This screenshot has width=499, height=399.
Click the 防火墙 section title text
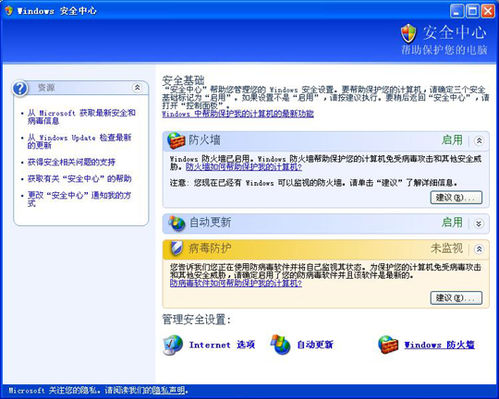(204, 140)
